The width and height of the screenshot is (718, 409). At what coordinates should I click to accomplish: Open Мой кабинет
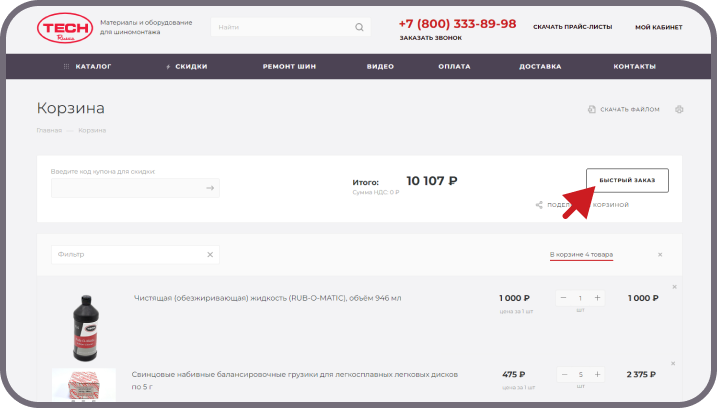657,27
